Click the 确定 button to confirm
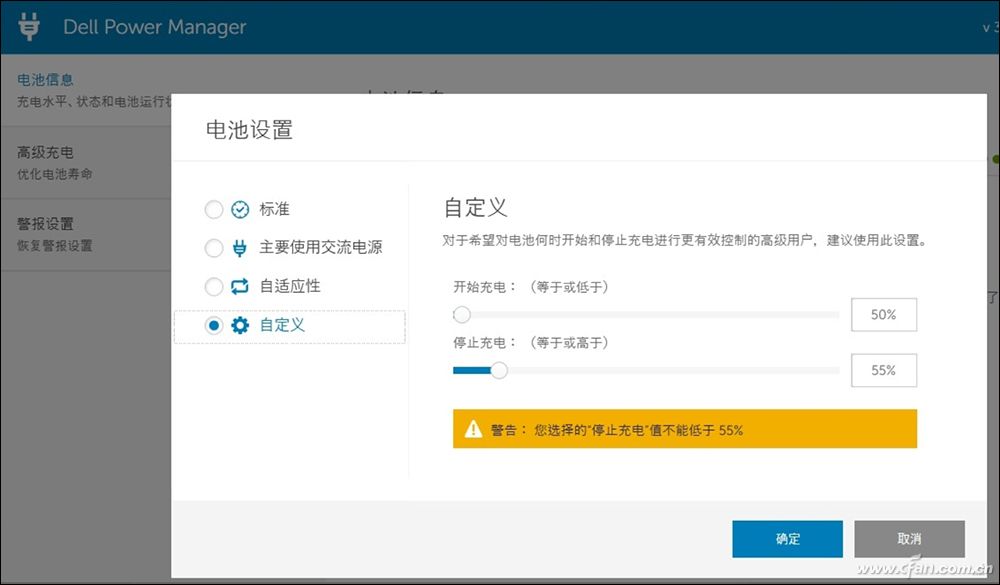The height and width of the screenshot is (585, 1000). pos(788,538)
